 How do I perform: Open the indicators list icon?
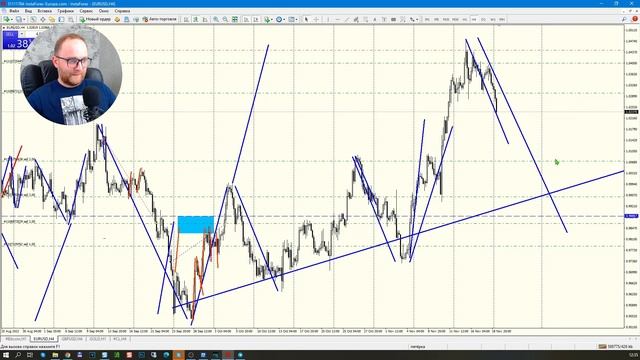click(267, 19)
